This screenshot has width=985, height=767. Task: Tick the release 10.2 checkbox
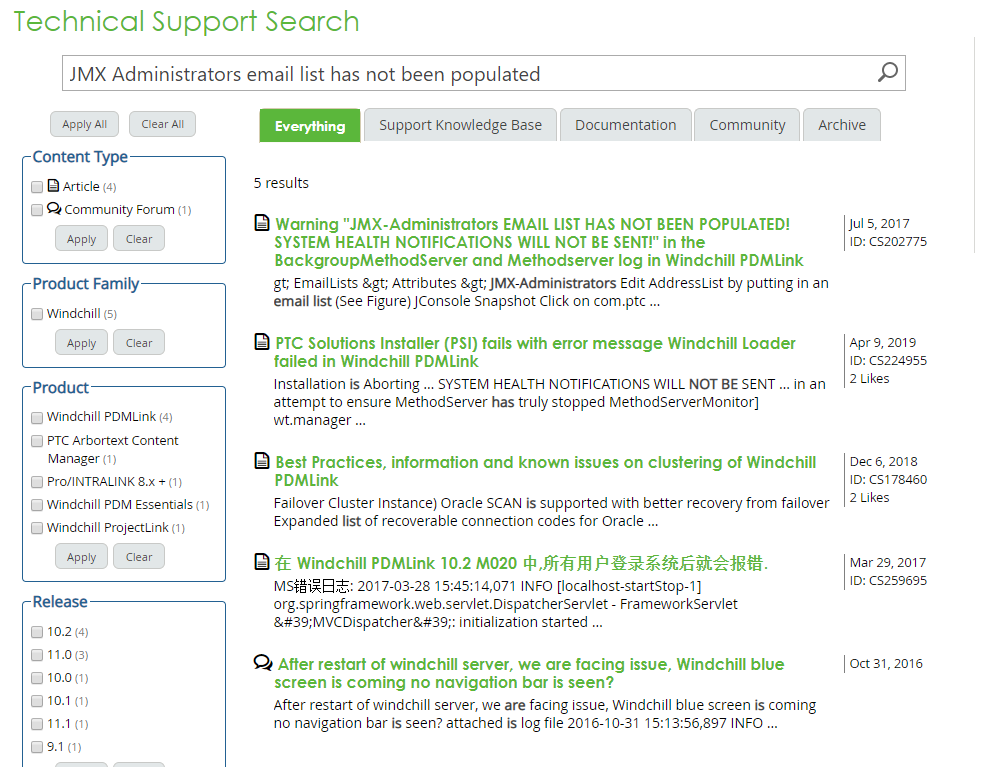pos(37,632)
